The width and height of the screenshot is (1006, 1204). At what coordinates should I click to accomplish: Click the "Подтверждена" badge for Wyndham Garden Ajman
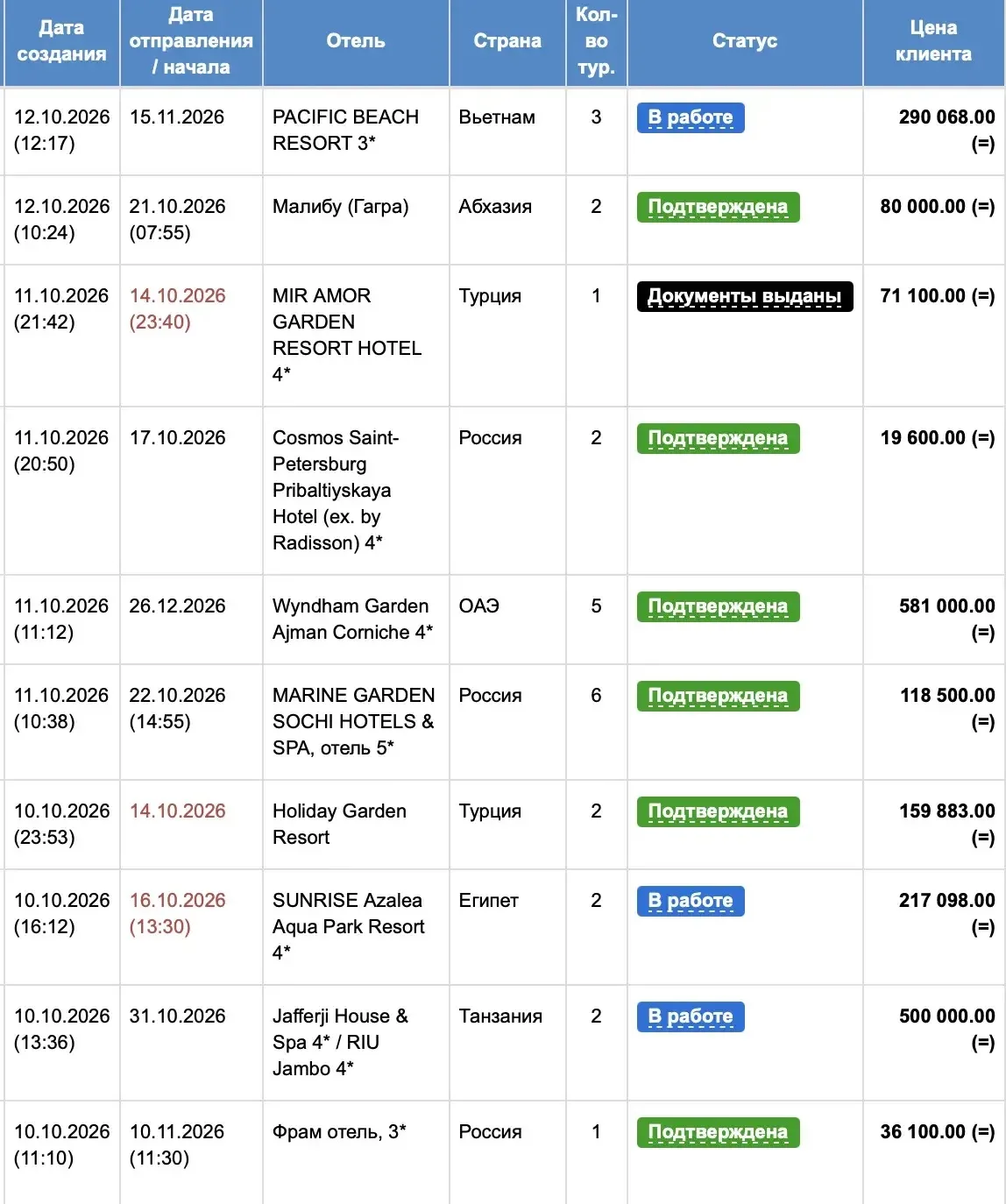(x=718, y=606)
